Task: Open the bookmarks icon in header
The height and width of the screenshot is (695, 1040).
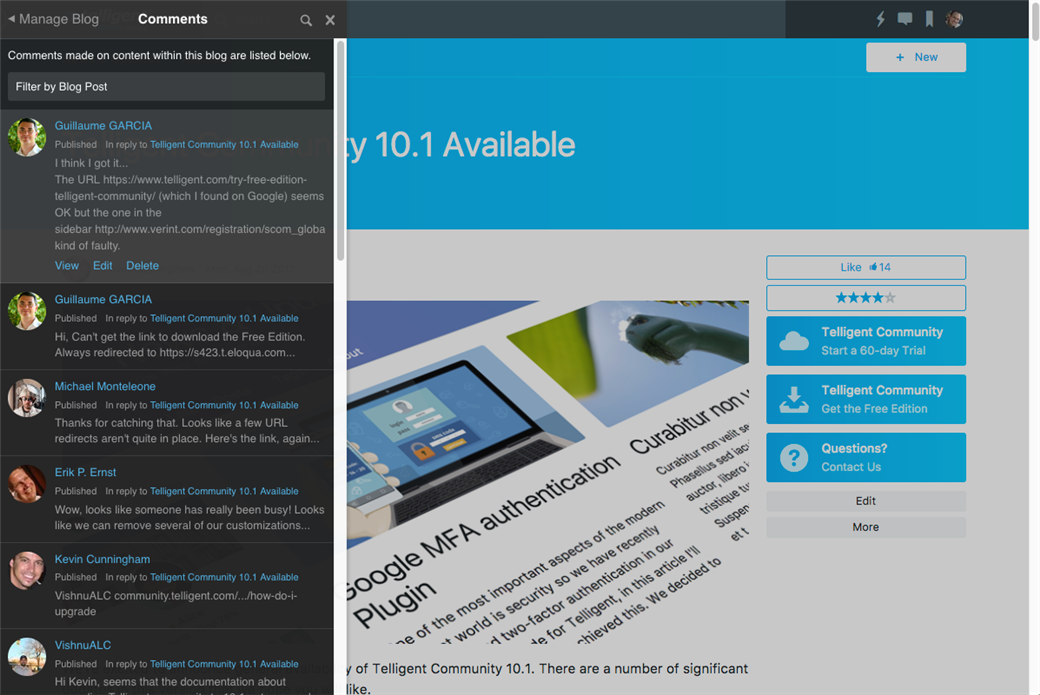Action: [x=929, y=19]
